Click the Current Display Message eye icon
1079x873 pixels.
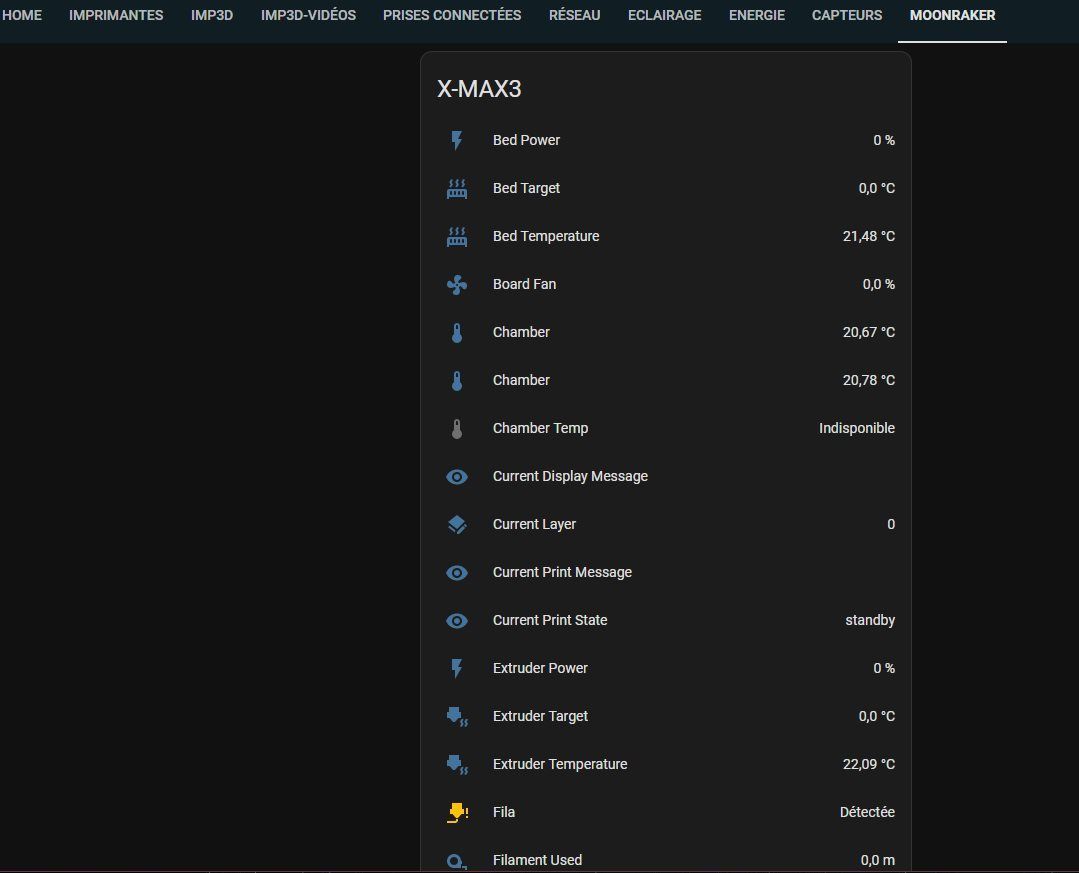point(457,477)
